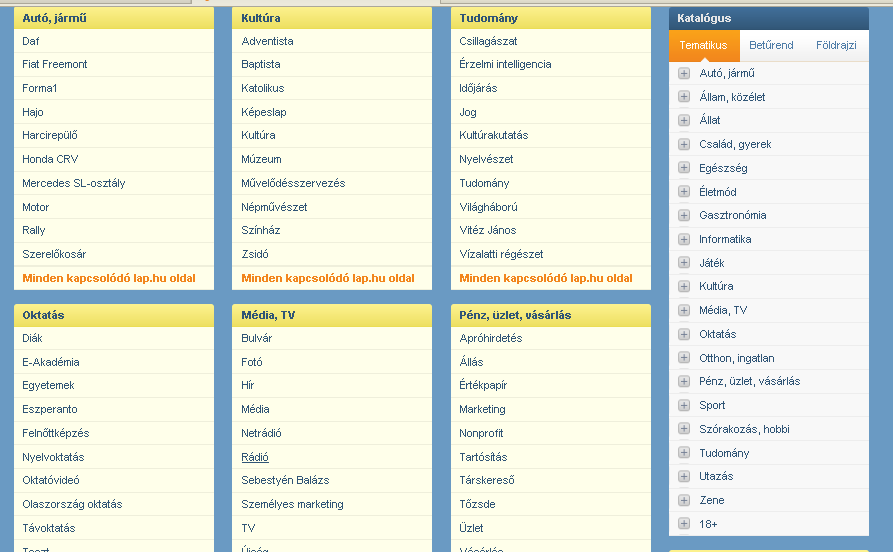Open all related pages under Autó, jármű
Viewport: 893px width, 552px height.
[109, 279]
